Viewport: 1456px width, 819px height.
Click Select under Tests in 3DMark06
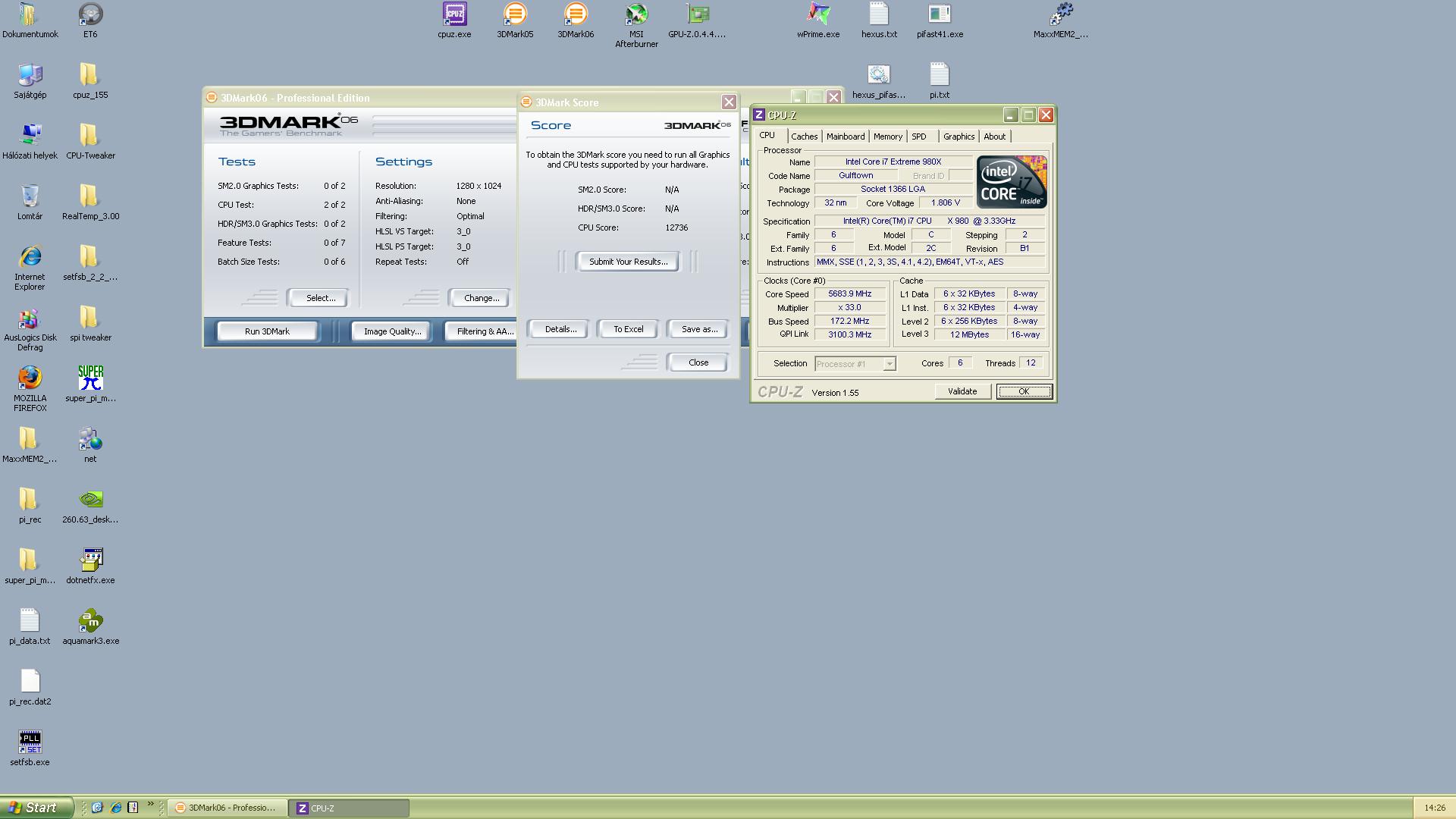pos(320,298)
